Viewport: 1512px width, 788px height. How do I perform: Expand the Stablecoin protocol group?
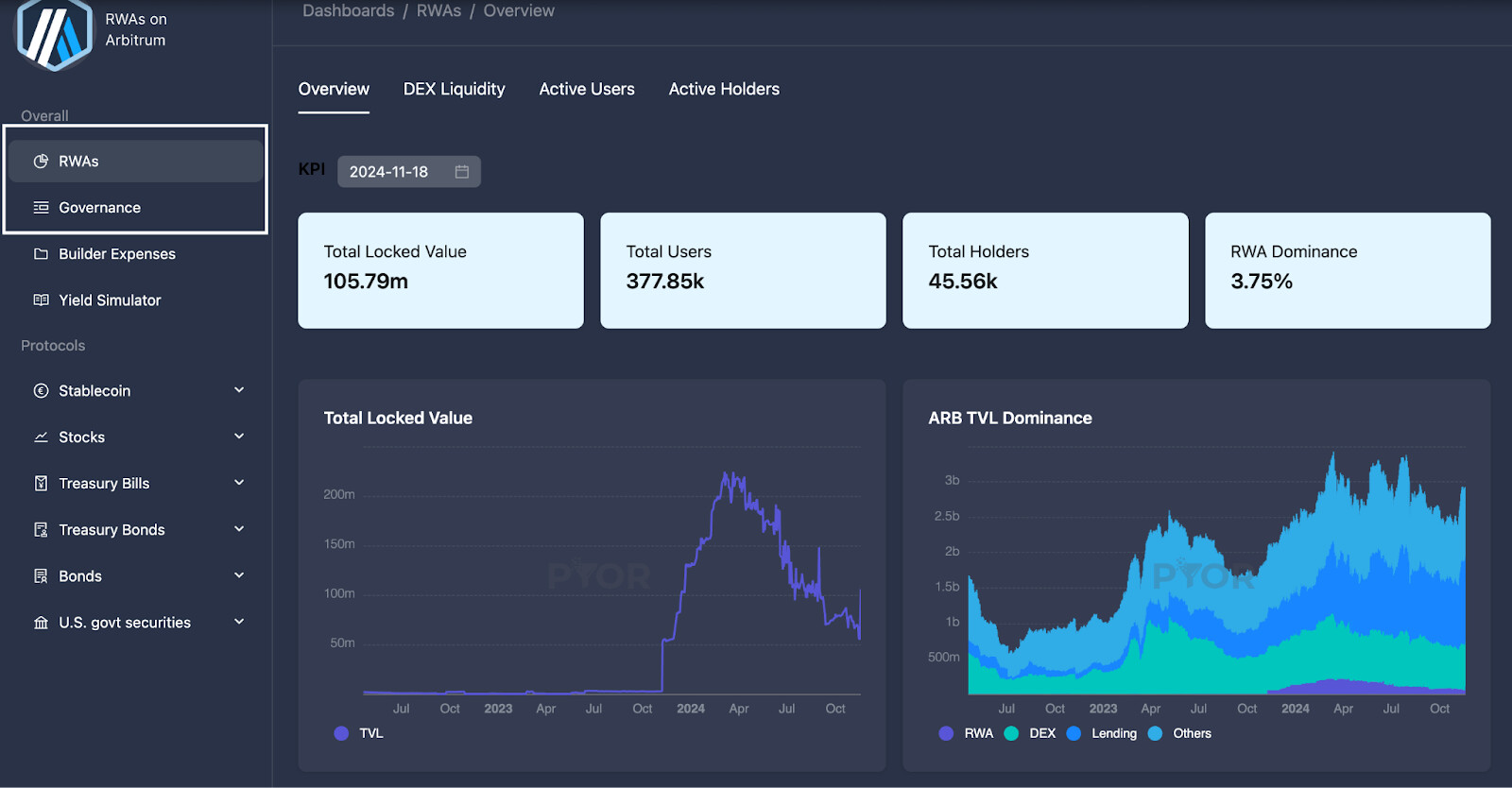[239, 390]
